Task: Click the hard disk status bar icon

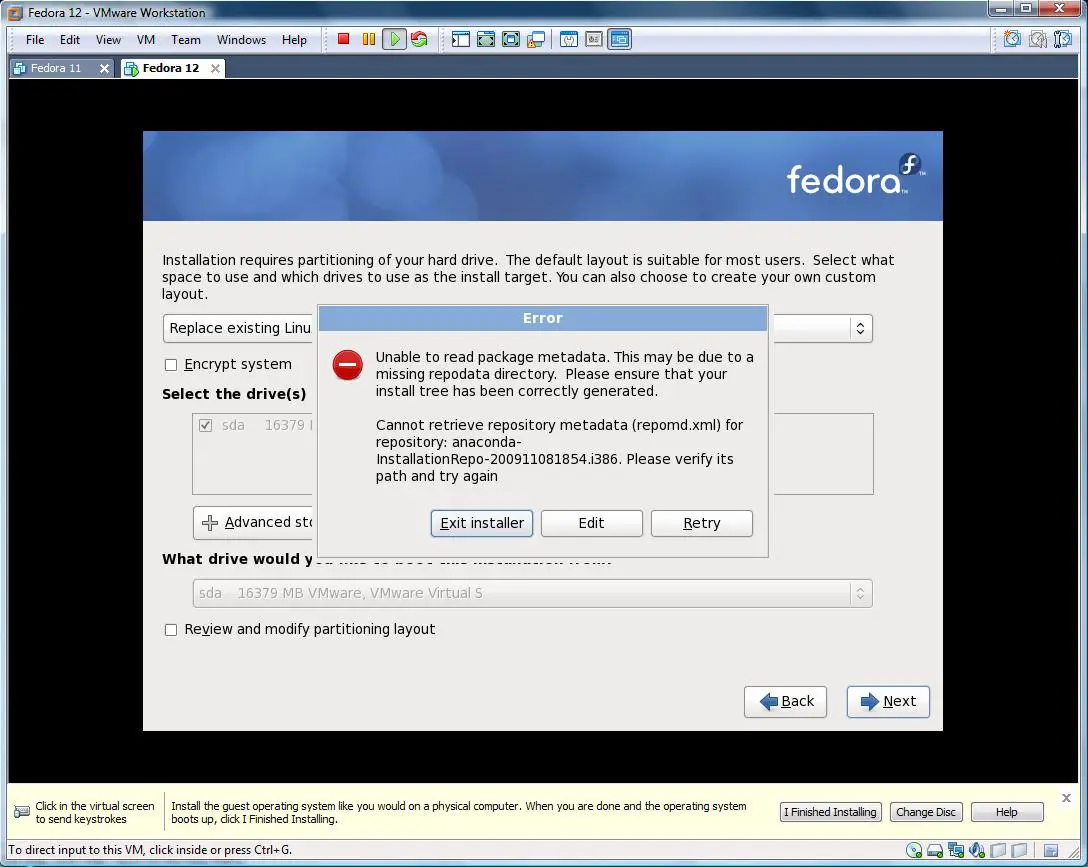Action: (x=935, y=850)
